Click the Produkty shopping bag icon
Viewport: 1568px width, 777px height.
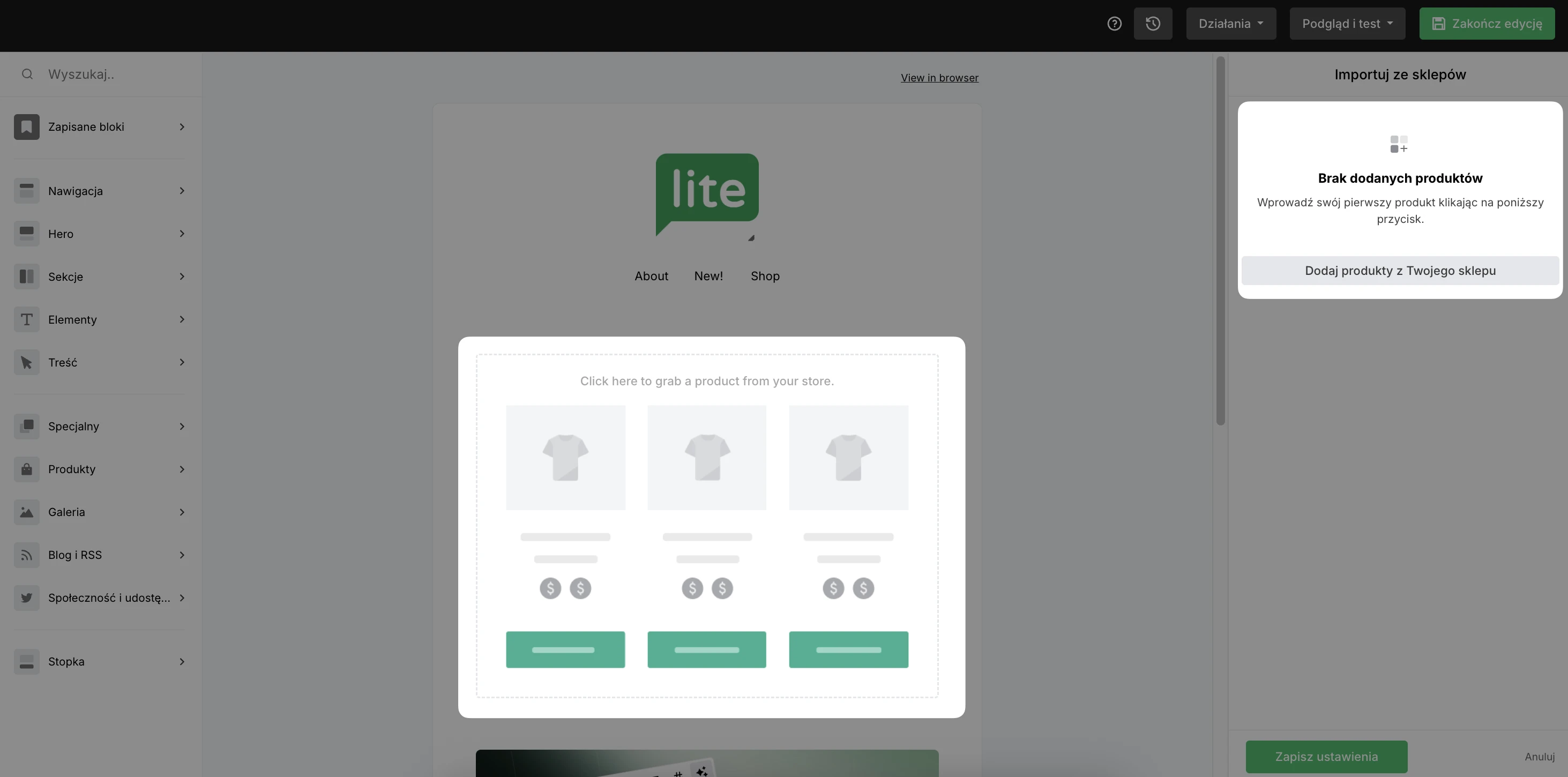click(x=27, y=469)
